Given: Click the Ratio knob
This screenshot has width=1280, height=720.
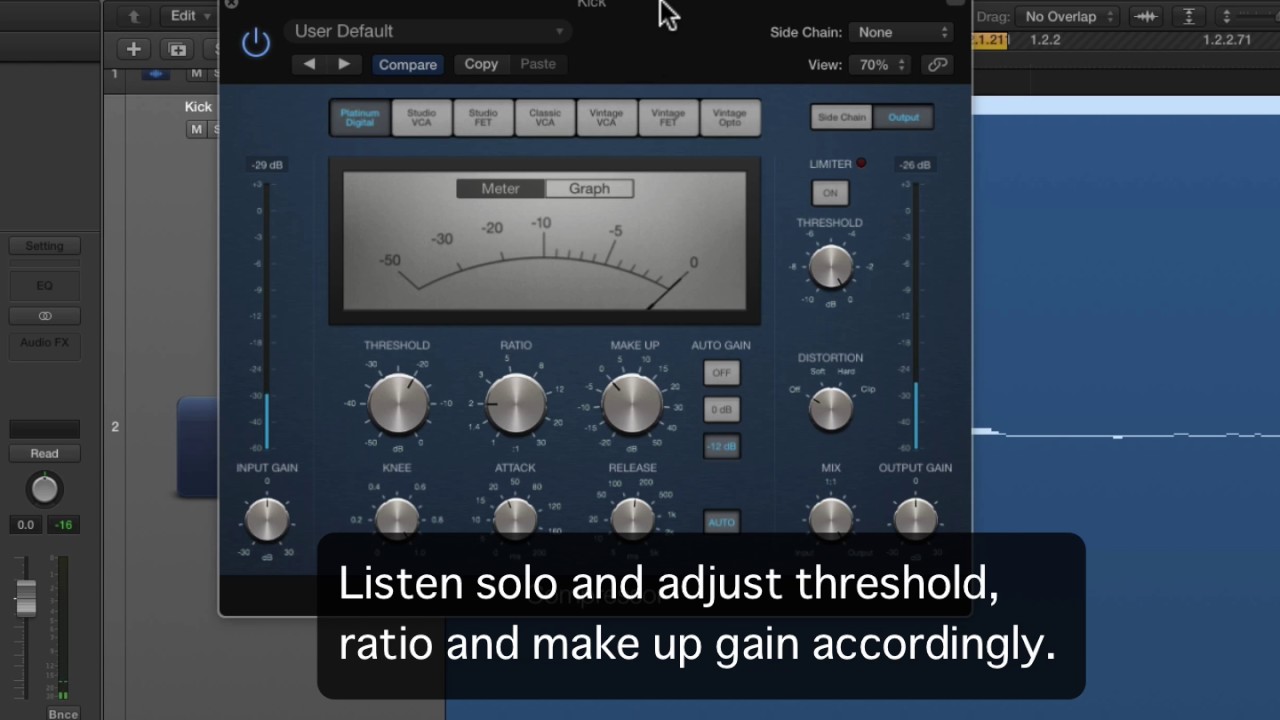Looking at the screenshot, I should coord(516,402).
